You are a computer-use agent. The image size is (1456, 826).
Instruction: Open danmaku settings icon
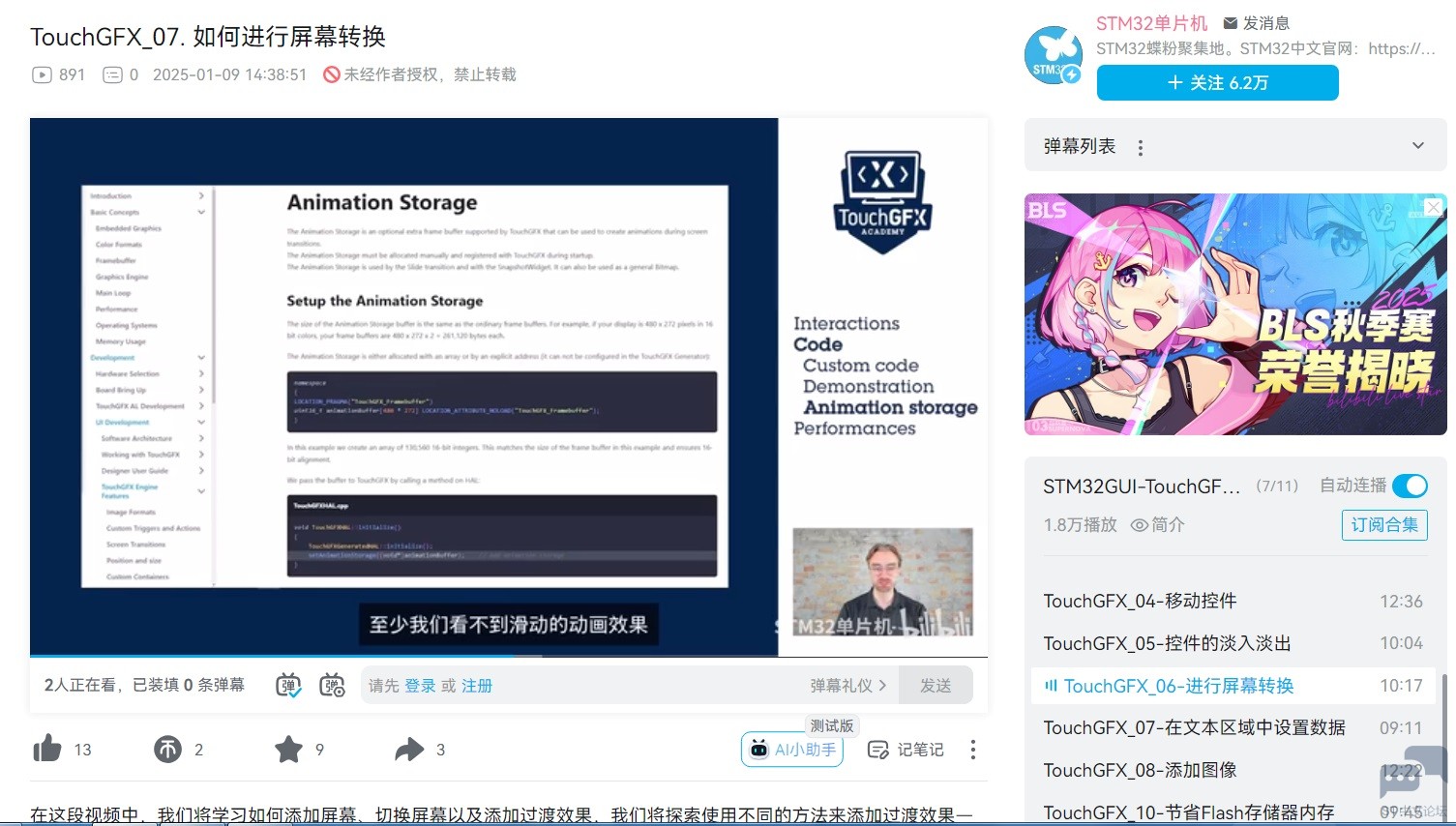point(332,686)
